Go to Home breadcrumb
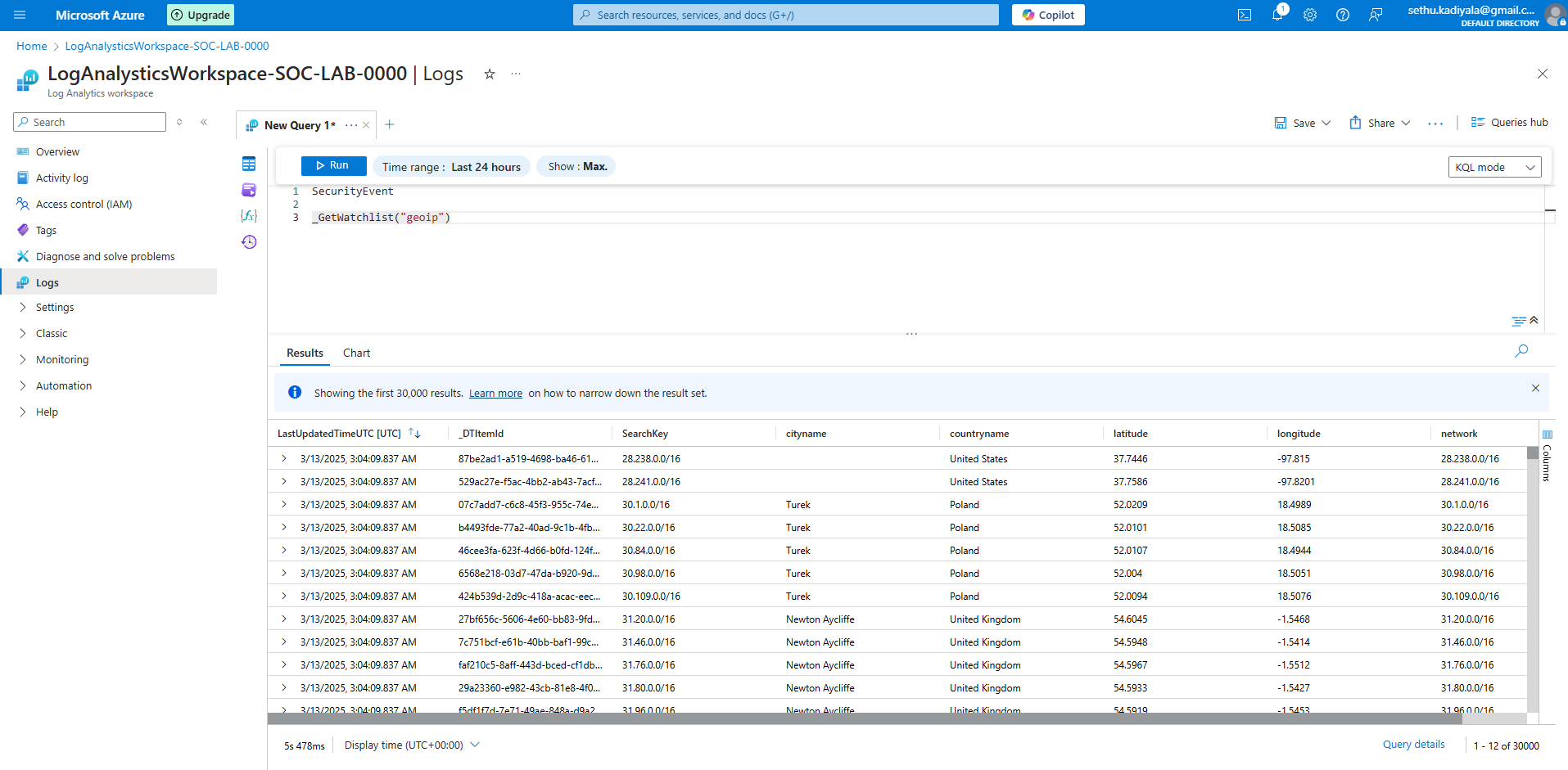The height and width of the screenshot is (770, 1568). coord(32,46)
